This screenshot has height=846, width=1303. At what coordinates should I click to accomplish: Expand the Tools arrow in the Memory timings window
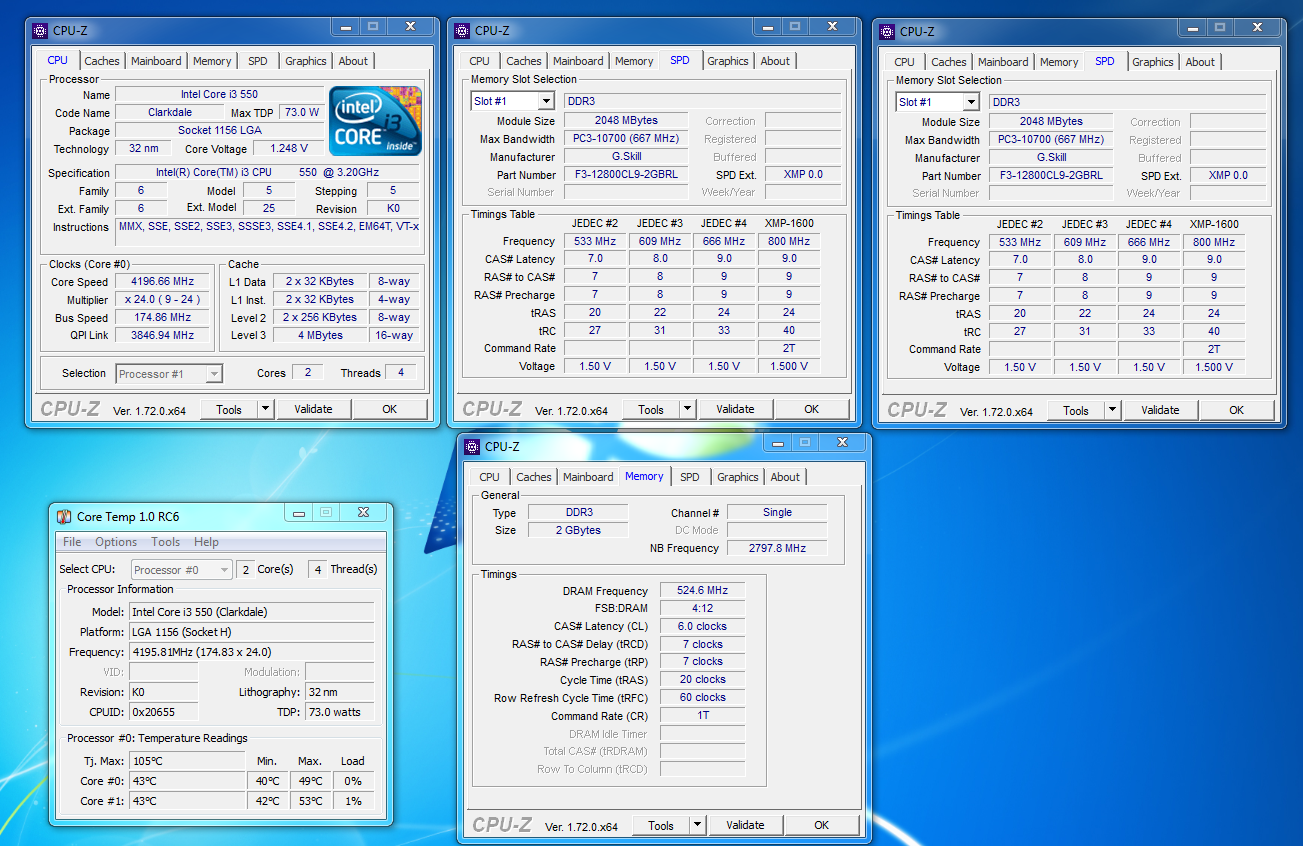697,825
